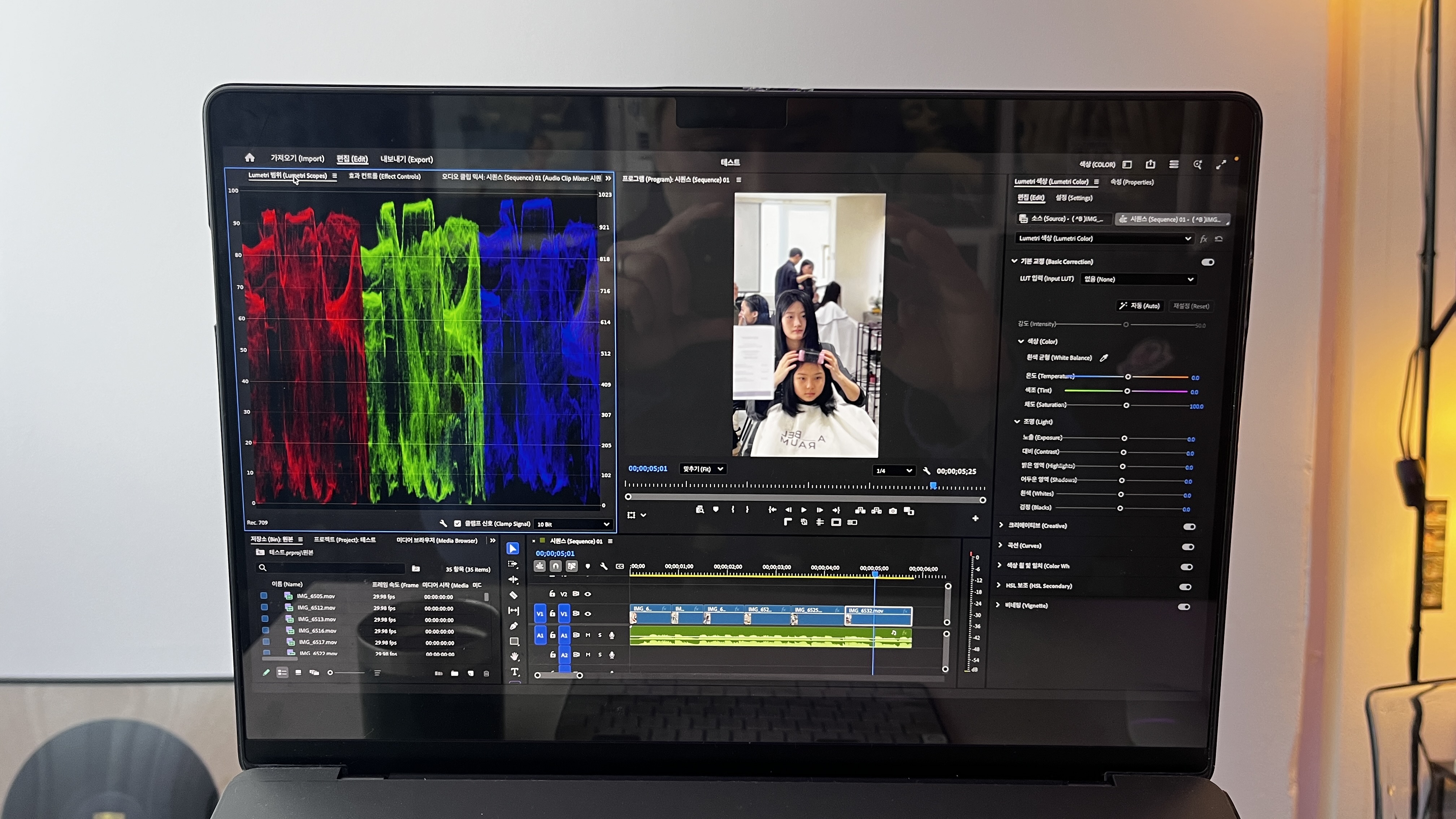Click the white balance eyedropper
The width and height of the screenshot is (1456, 819).
click(x=1104, y=358)
